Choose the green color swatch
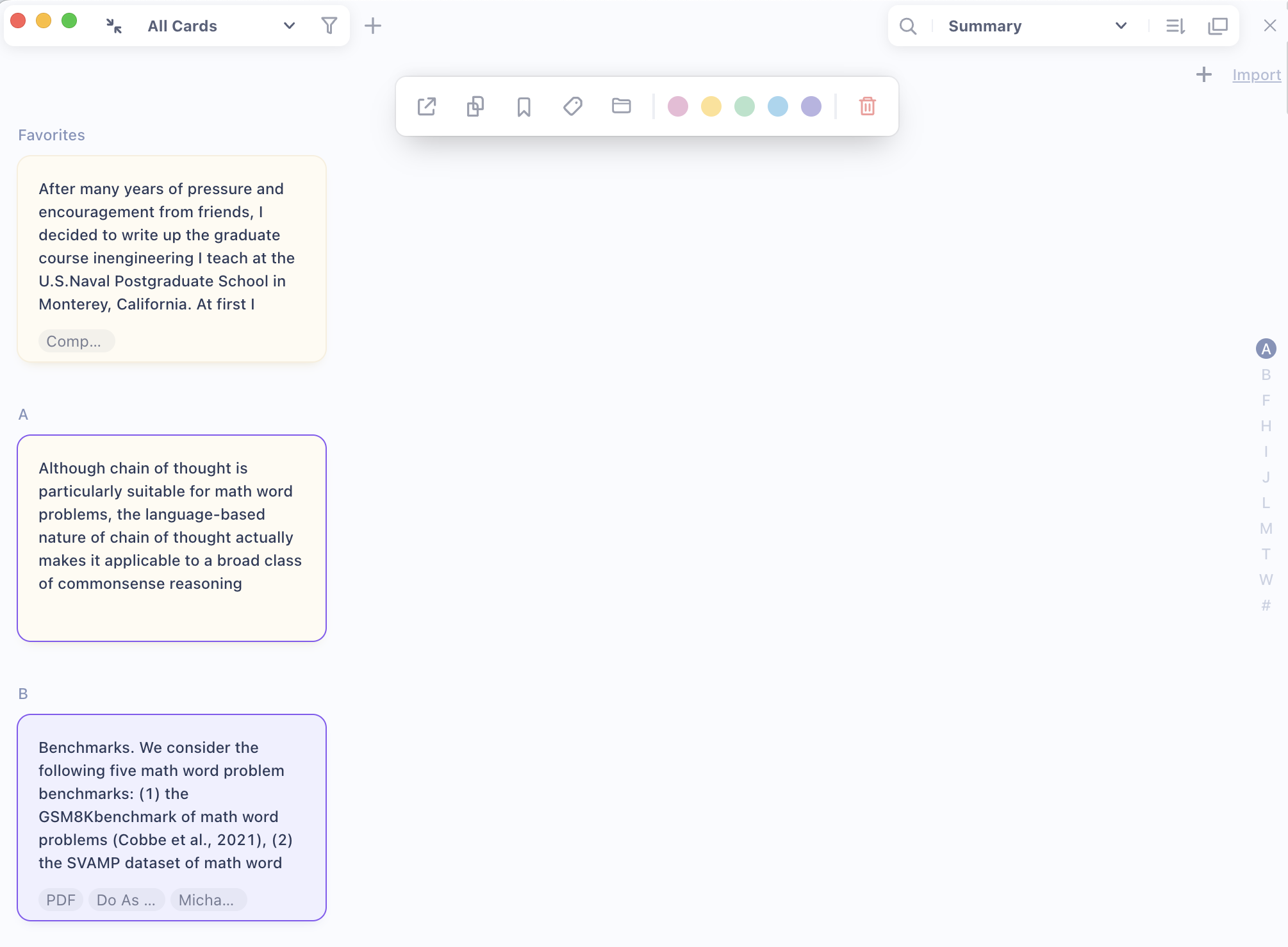This screenshot has height=947, width=1288. point(745,106)
